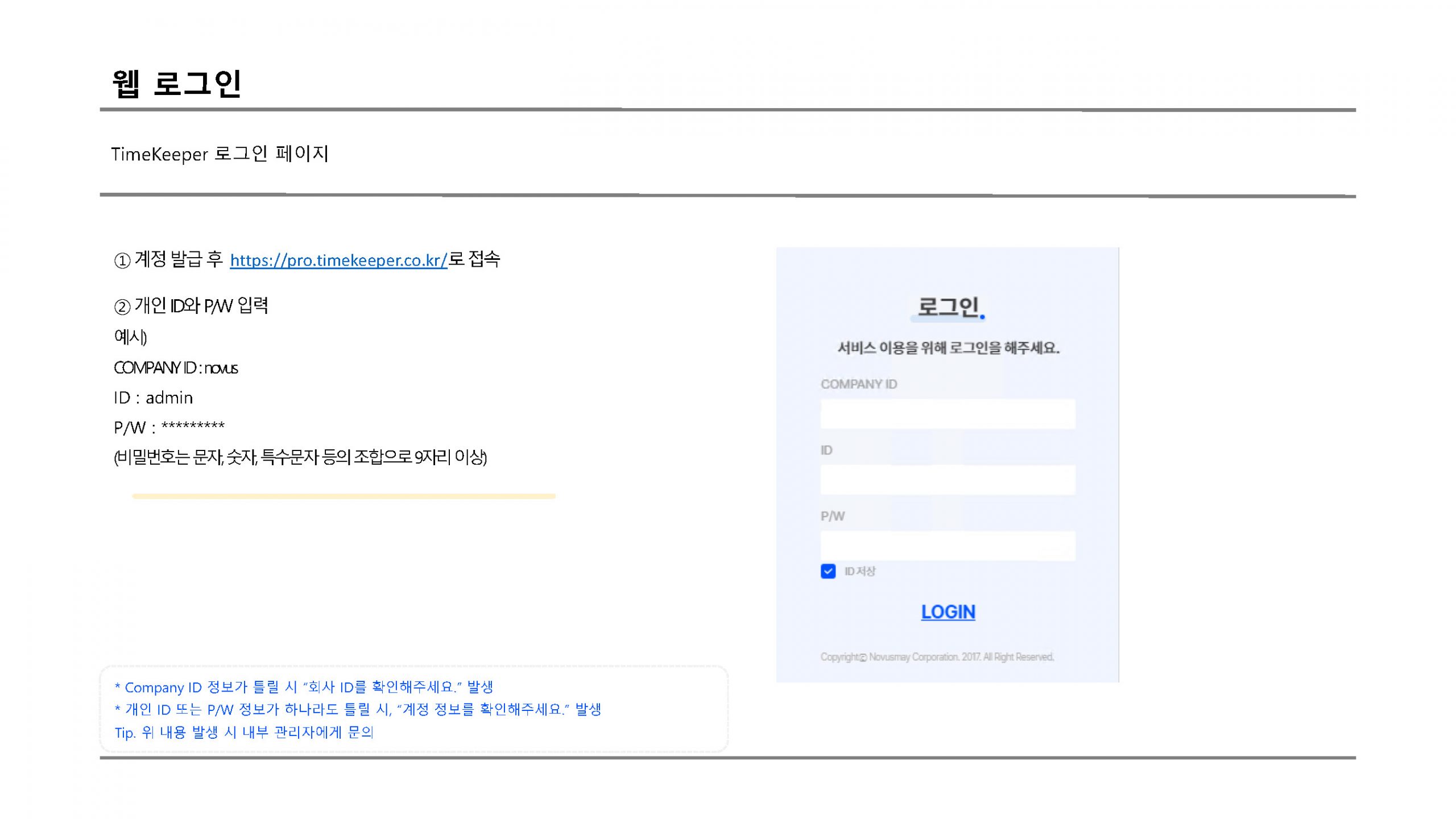This screenshot has height=819, width=1456.
Task: Click the TimeKeeper 로그인 페이지 subtitle
Action: click(x=220, y=154)
